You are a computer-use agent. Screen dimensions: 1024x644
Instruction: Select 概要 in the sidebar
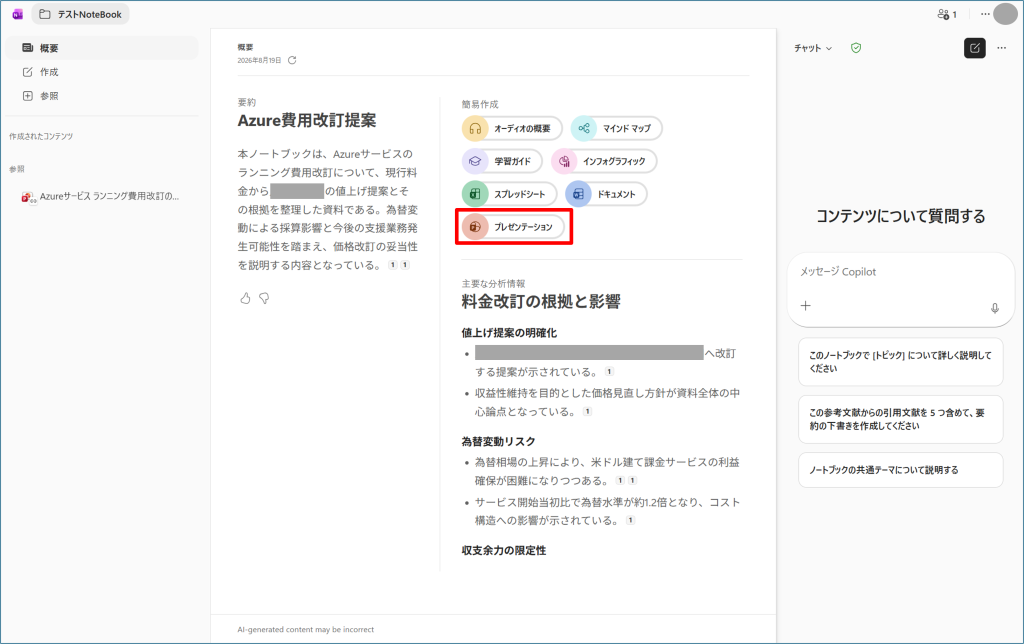click(102, 48)
